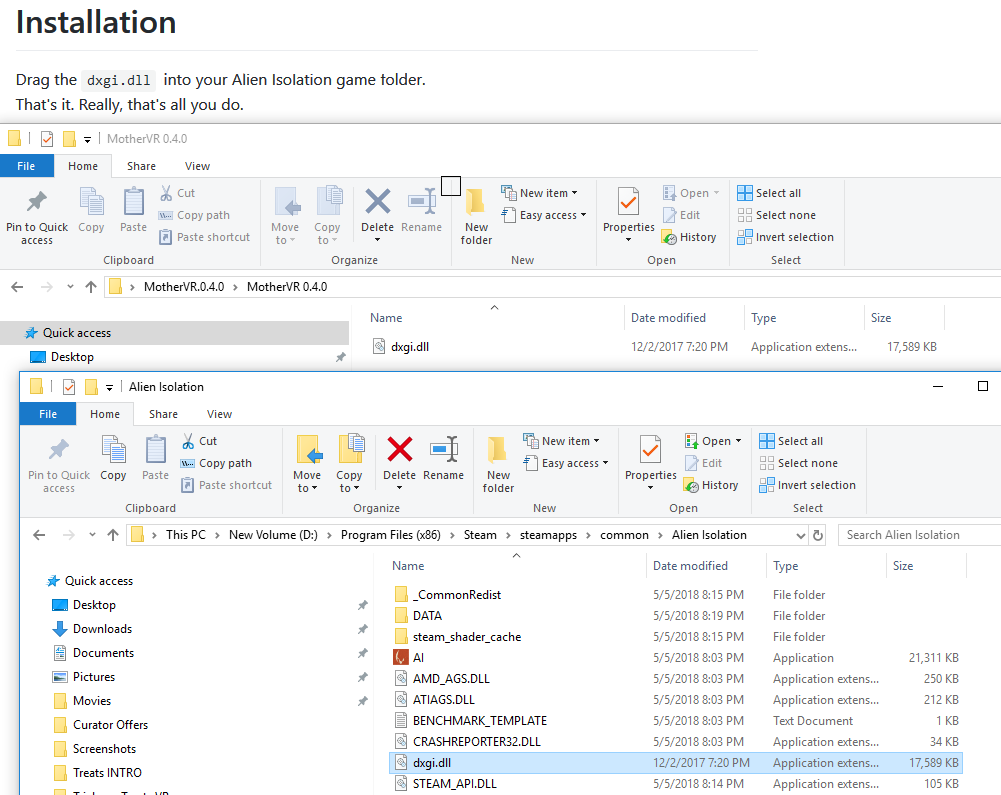Click Cut in MotherVR window ribbon
This screenshot has width=1001, height=795.
click(x=177, y=193)
